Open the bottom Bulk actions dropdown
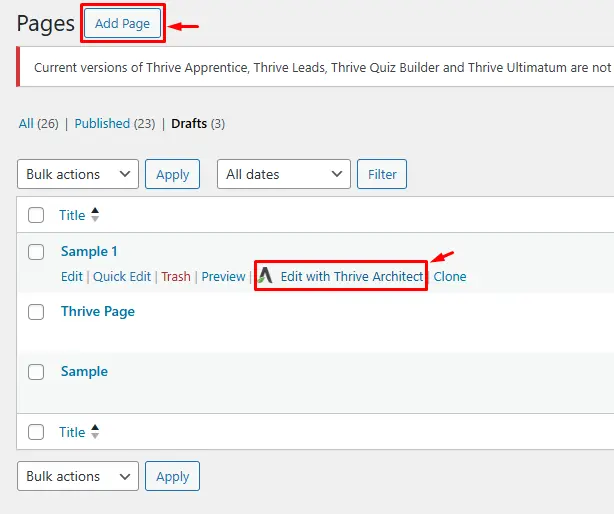This screenshot has height=514, width=614. click(x=78, y=476)
